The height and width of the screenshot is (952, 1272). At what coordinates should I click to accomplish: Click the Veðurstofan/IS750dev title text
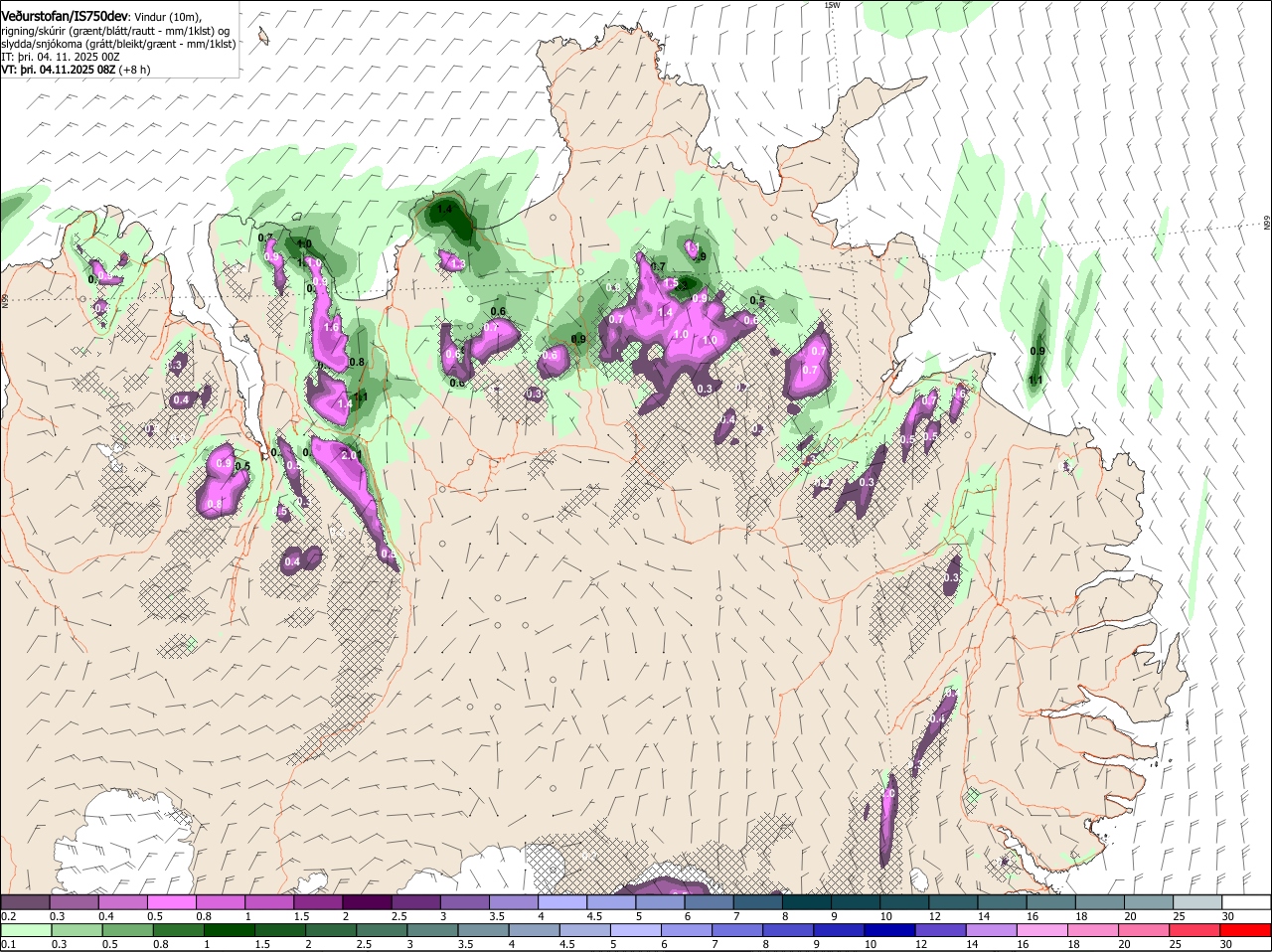coord(65,17)
